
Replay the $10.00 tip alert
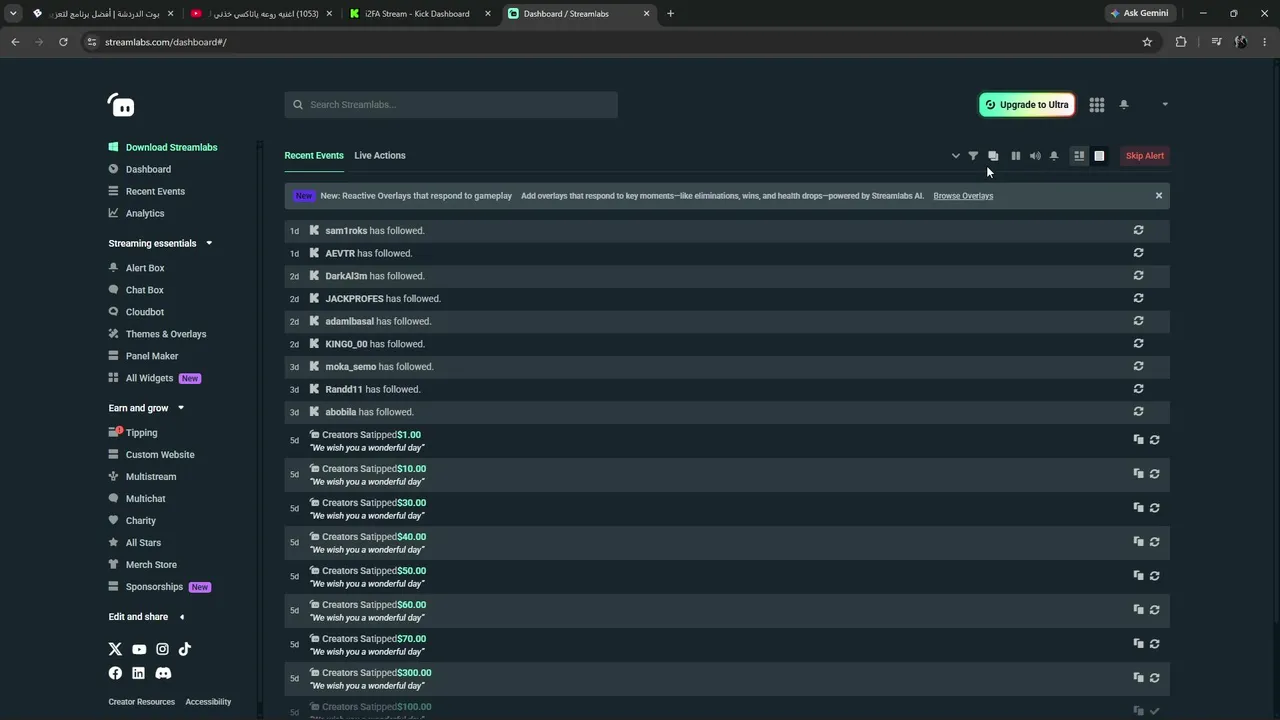1154,474
